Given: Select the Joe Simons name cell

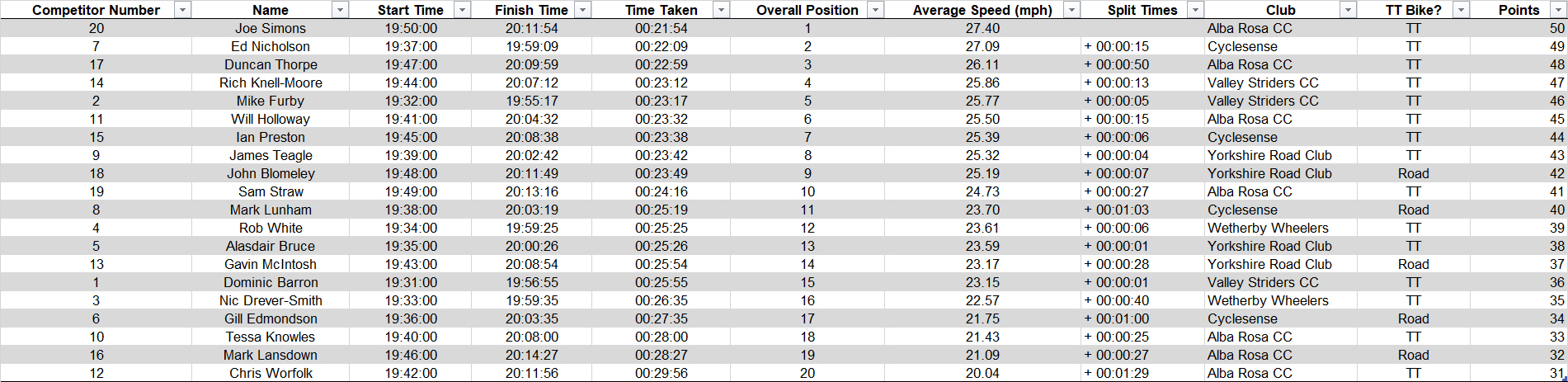Looking at the screenshot, I should pyautogui.click(x=271, y=28).
